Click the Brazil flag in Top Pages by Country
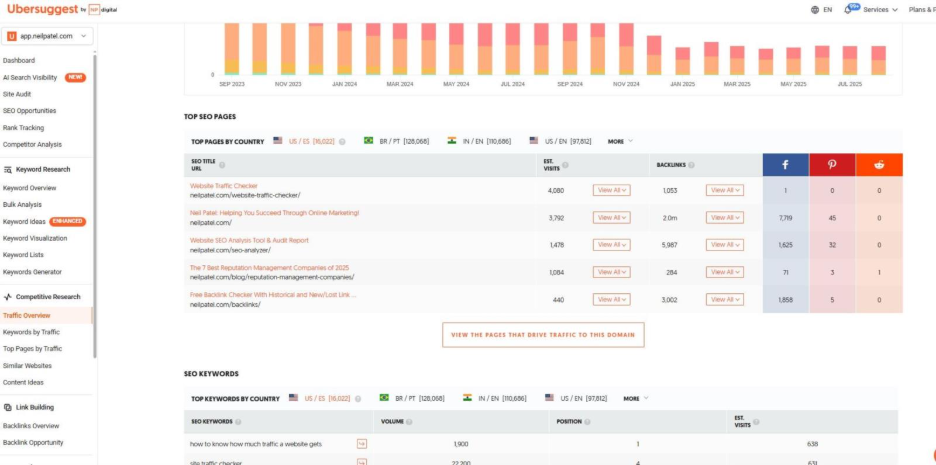Viewport: 936px width, 465px height. tap(368, 141)
